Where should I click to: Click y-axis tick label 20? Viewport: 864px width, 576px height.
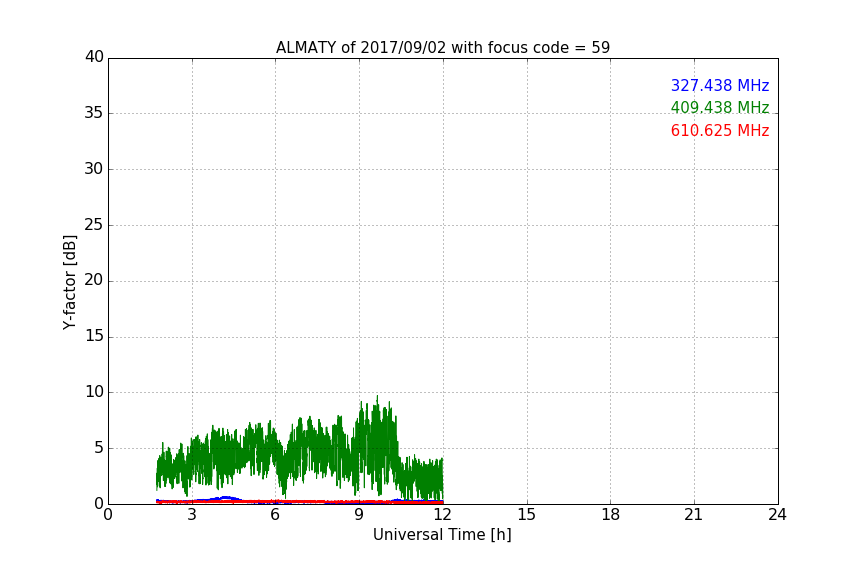pos(94,280)
